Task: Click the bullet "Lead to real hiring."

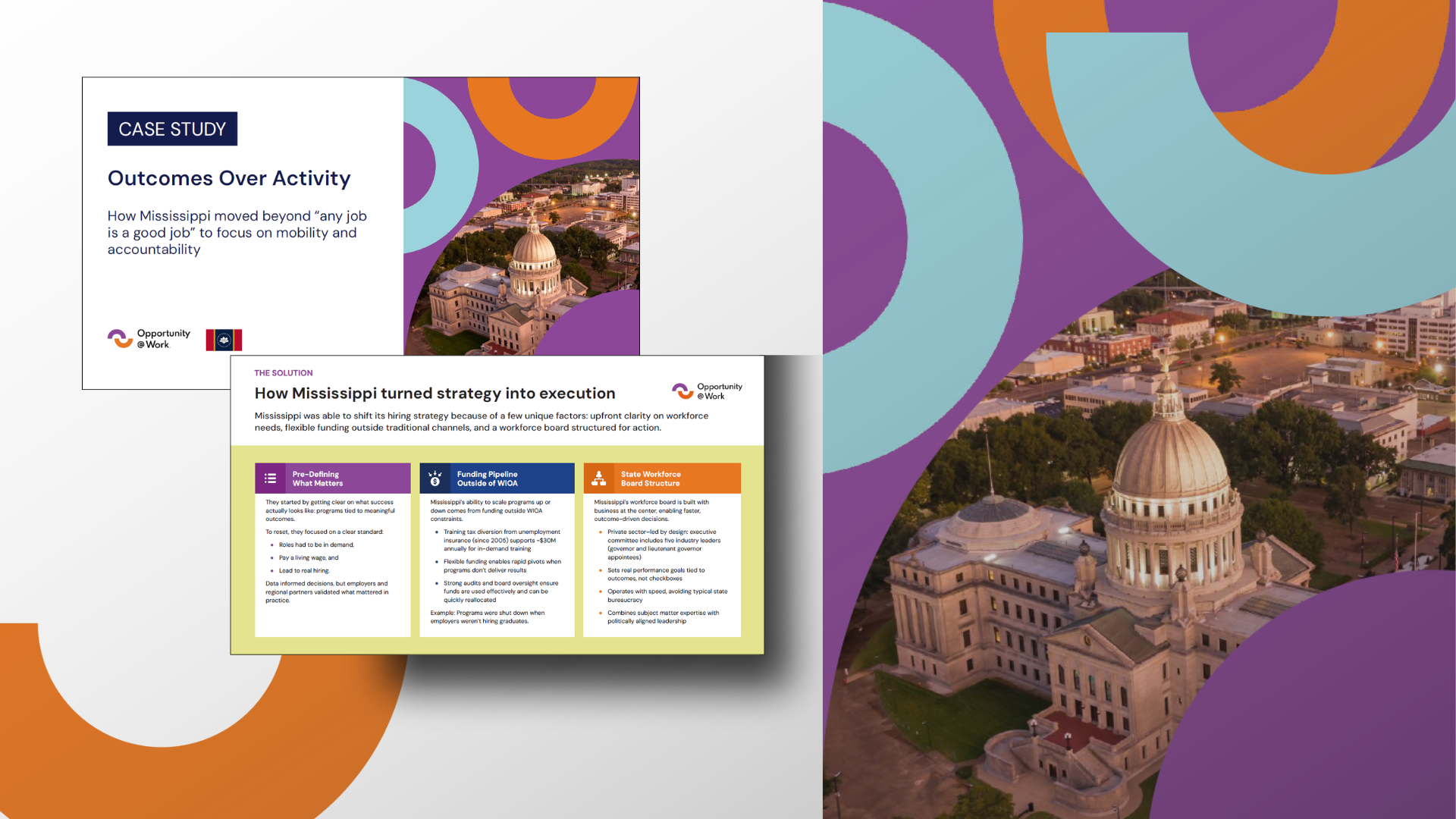Action: (304, 570)
